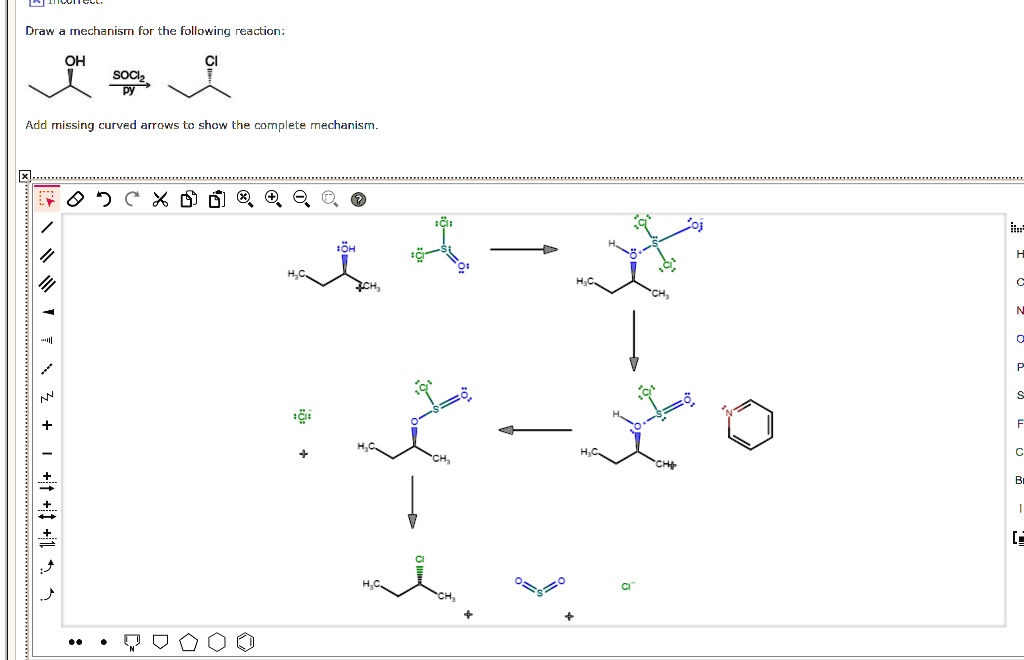Zoom out of the sketch canvas
This screenshot has width=1024, height=660.
(x=299, y=198)
